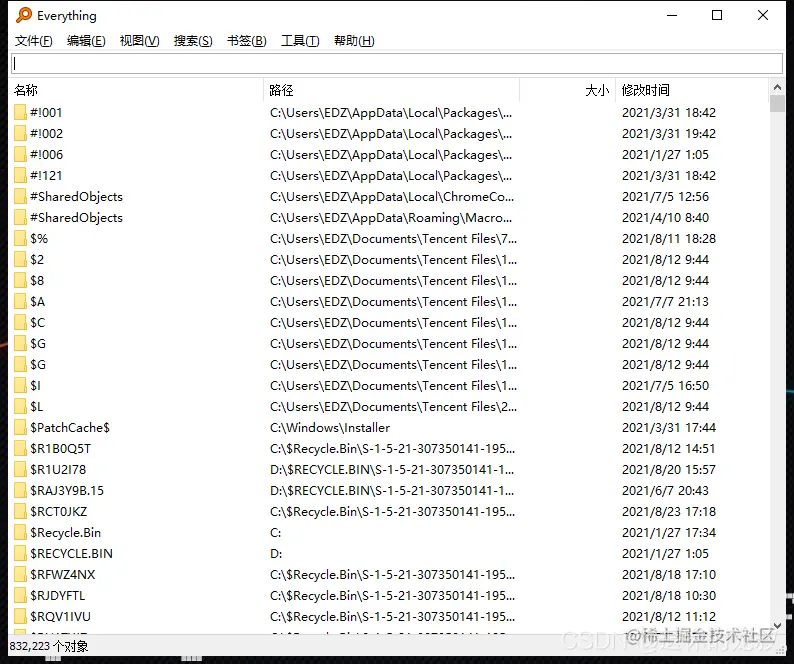Viewport: 794px width, 664px height.
Task: Click date 2021/8/11 18:28
Action: [669, 239]
